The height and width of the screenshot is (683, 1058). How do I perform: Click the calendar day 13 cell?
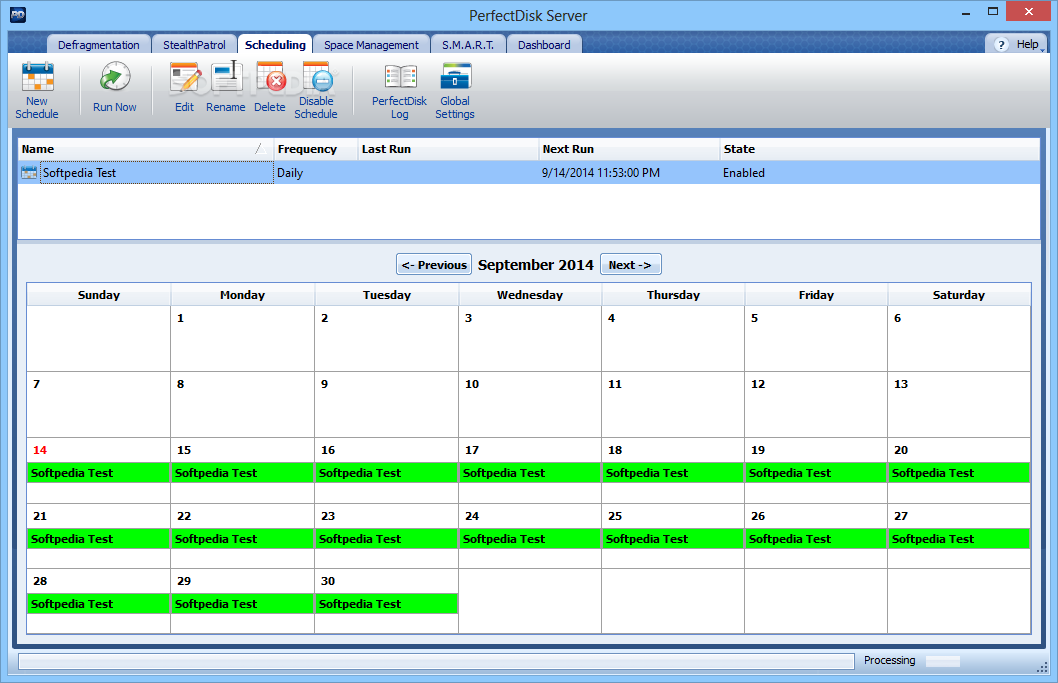pyautogui.click(x=959, y=404)
